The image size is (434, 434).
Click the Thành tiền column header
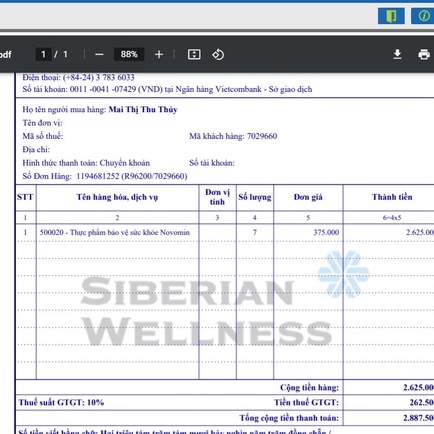tap(392, 197)
